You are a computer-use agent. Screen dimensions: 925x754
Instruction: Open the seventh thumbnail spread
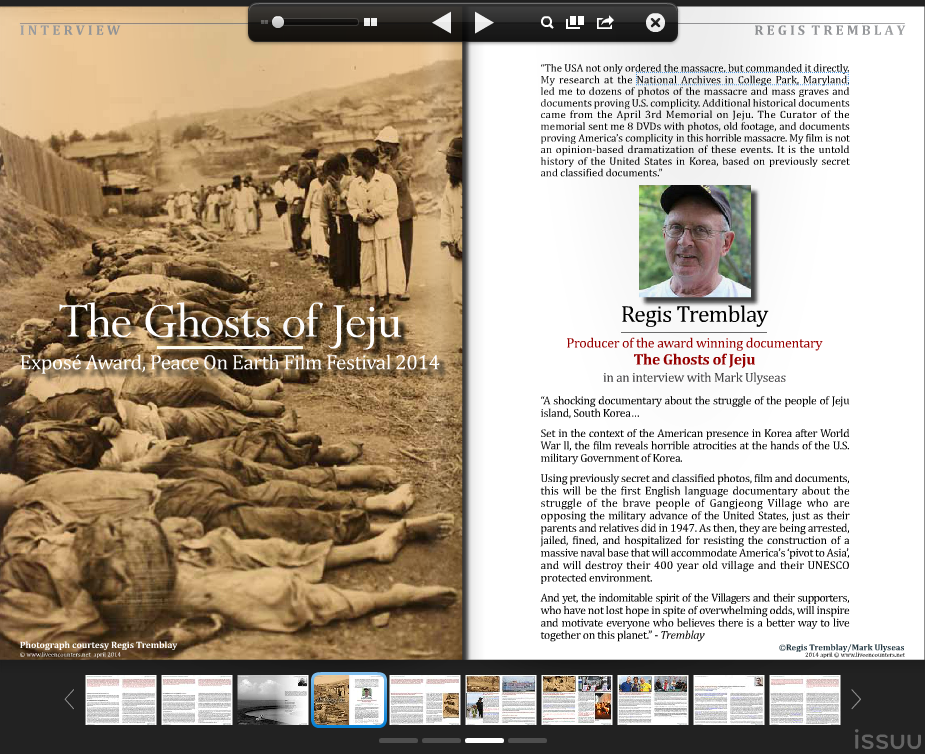tap(577, 700)
